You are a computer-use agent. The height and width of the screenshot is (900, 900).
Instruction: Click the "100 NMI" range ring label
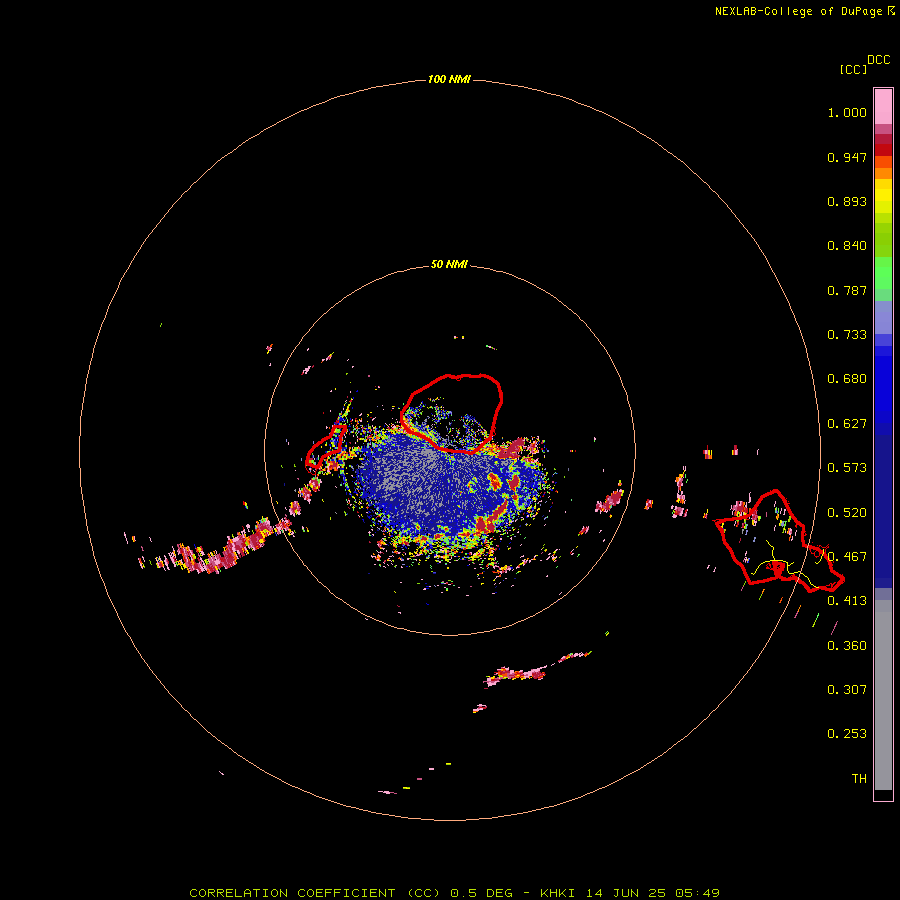point(449,79)
